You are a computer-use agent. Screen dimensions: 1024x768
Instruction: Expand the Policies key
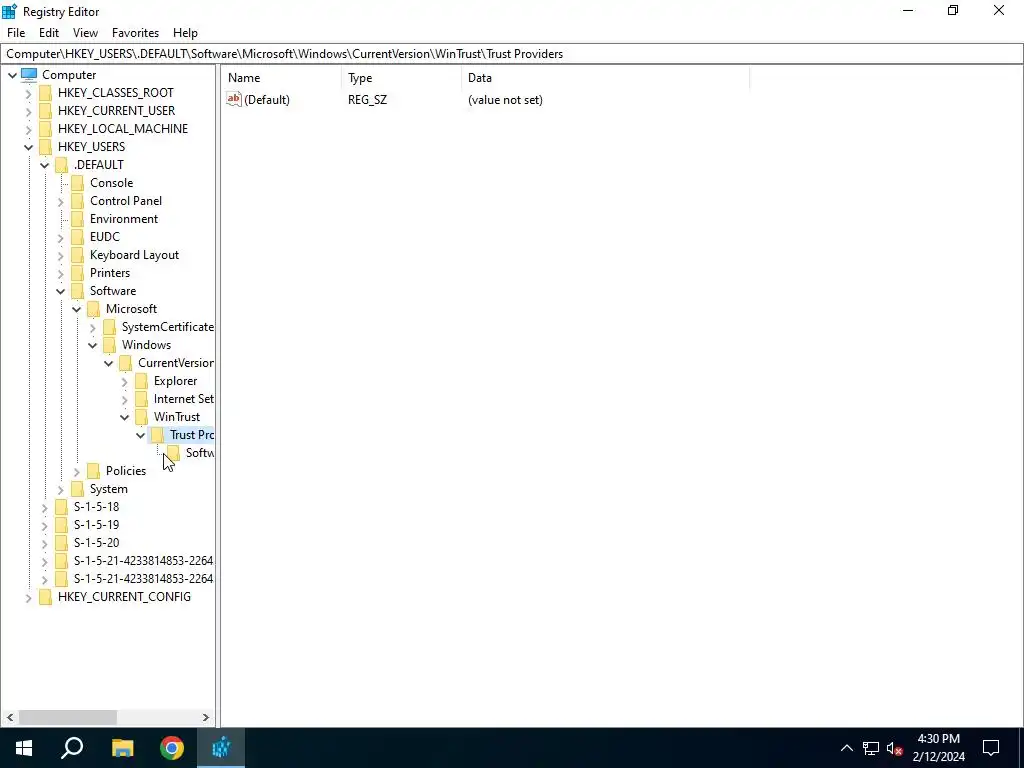click(x=76, y=472)
